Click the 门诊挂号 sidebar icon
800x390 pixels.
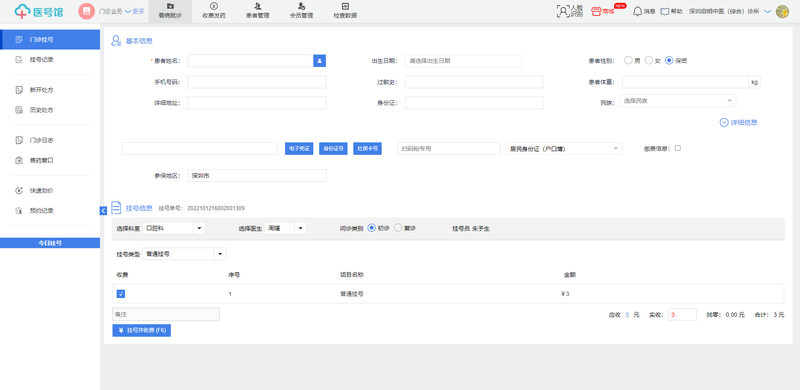19,39
